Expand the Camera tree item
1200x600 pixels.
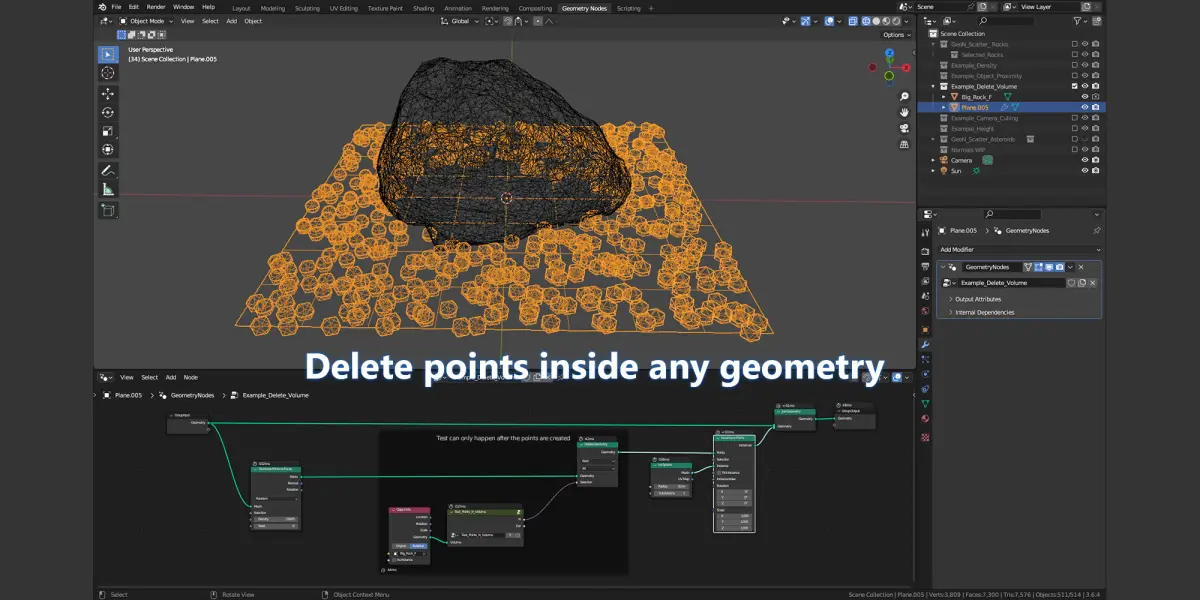click(x=934, y=160)
